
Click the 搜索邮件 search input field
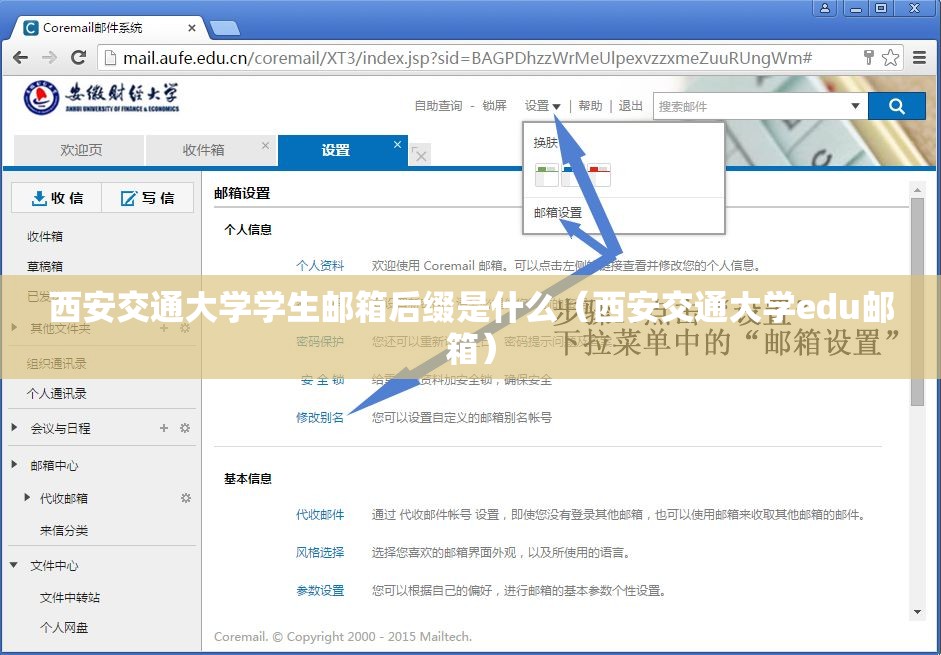(750, 106)
